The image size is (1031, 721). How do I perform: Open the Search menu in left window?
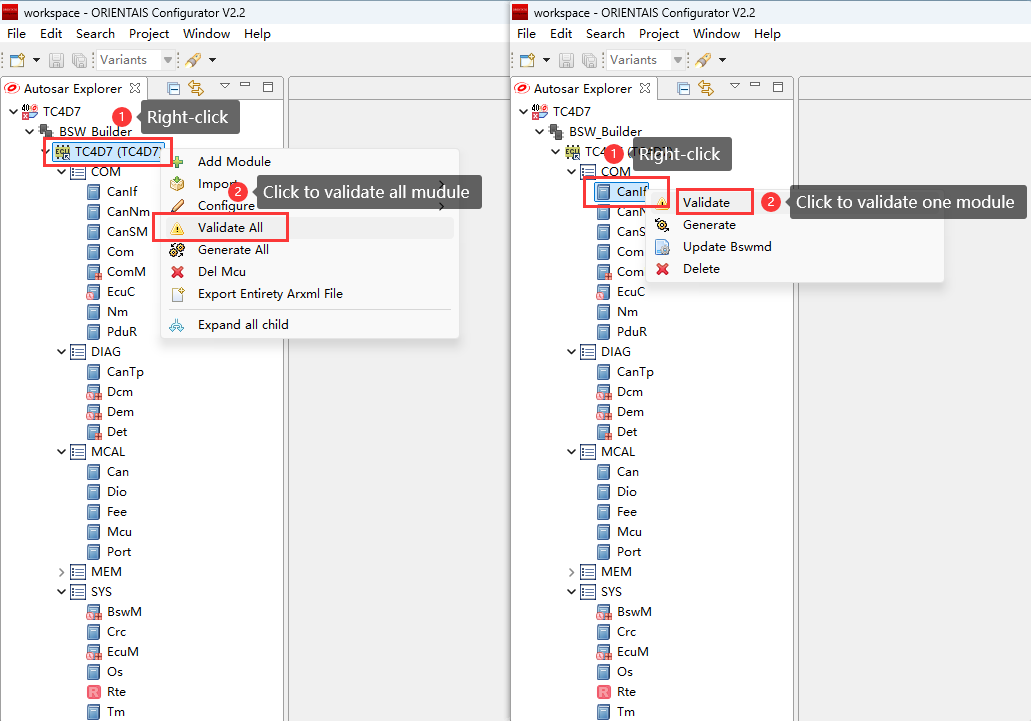[95, 33]
